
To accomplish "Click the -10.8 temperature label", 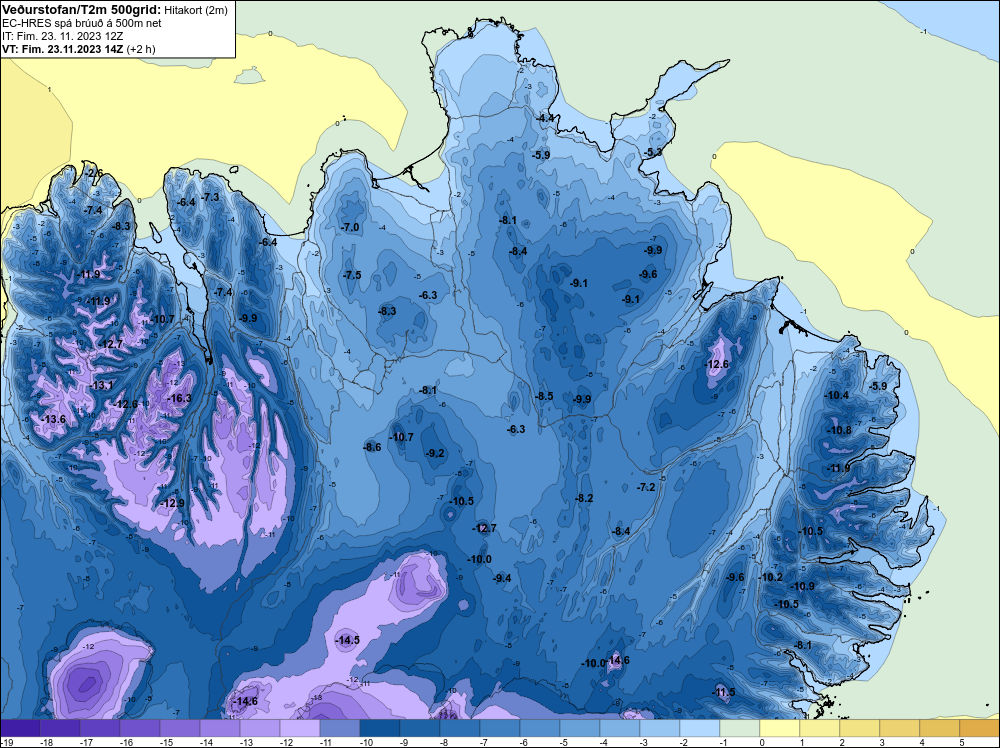I will tap(839, 430).
